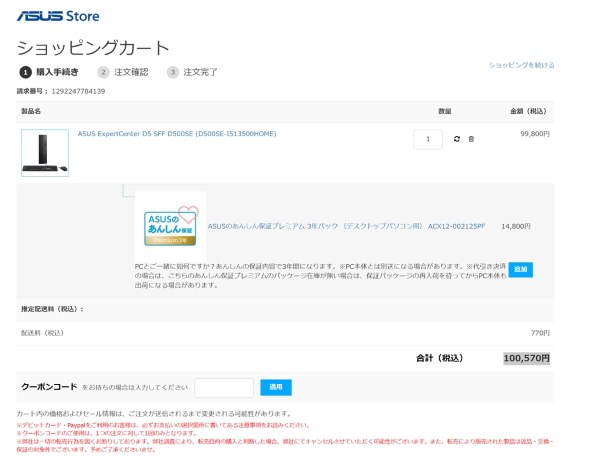Select the 注文確認 step label
Image resolution: width=596 pixels, height=462 pixels.
pos(131,72)
